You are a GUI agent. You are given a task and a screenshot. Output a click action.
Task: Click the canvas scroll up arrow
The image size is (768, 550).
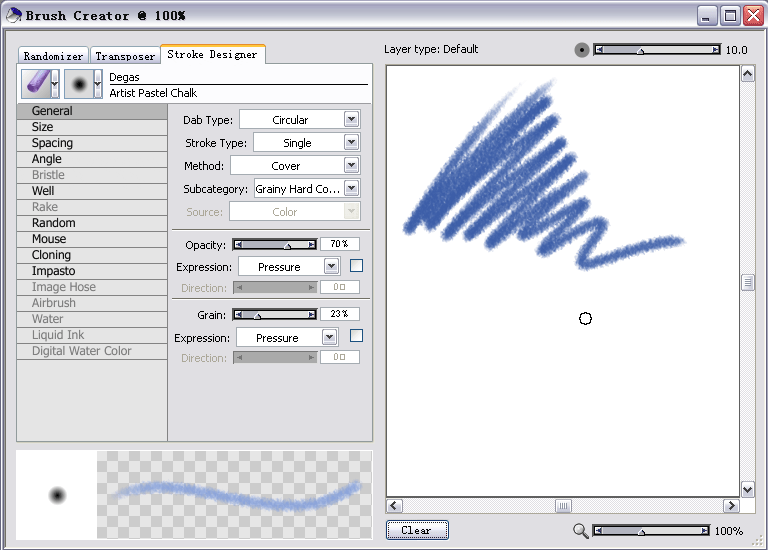(747, 74)
